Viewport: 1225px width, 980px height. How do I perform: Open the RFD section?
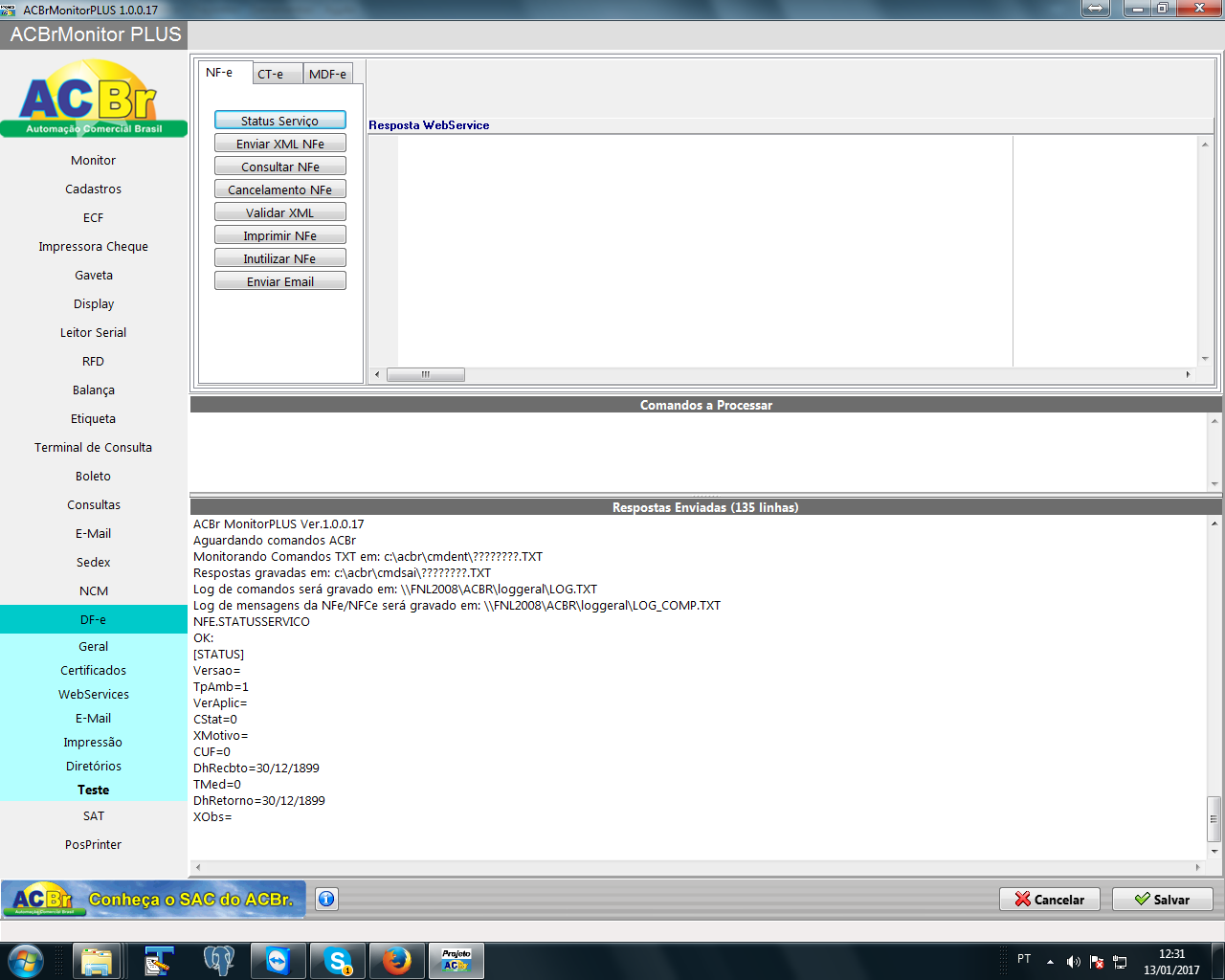coord(94,361)
